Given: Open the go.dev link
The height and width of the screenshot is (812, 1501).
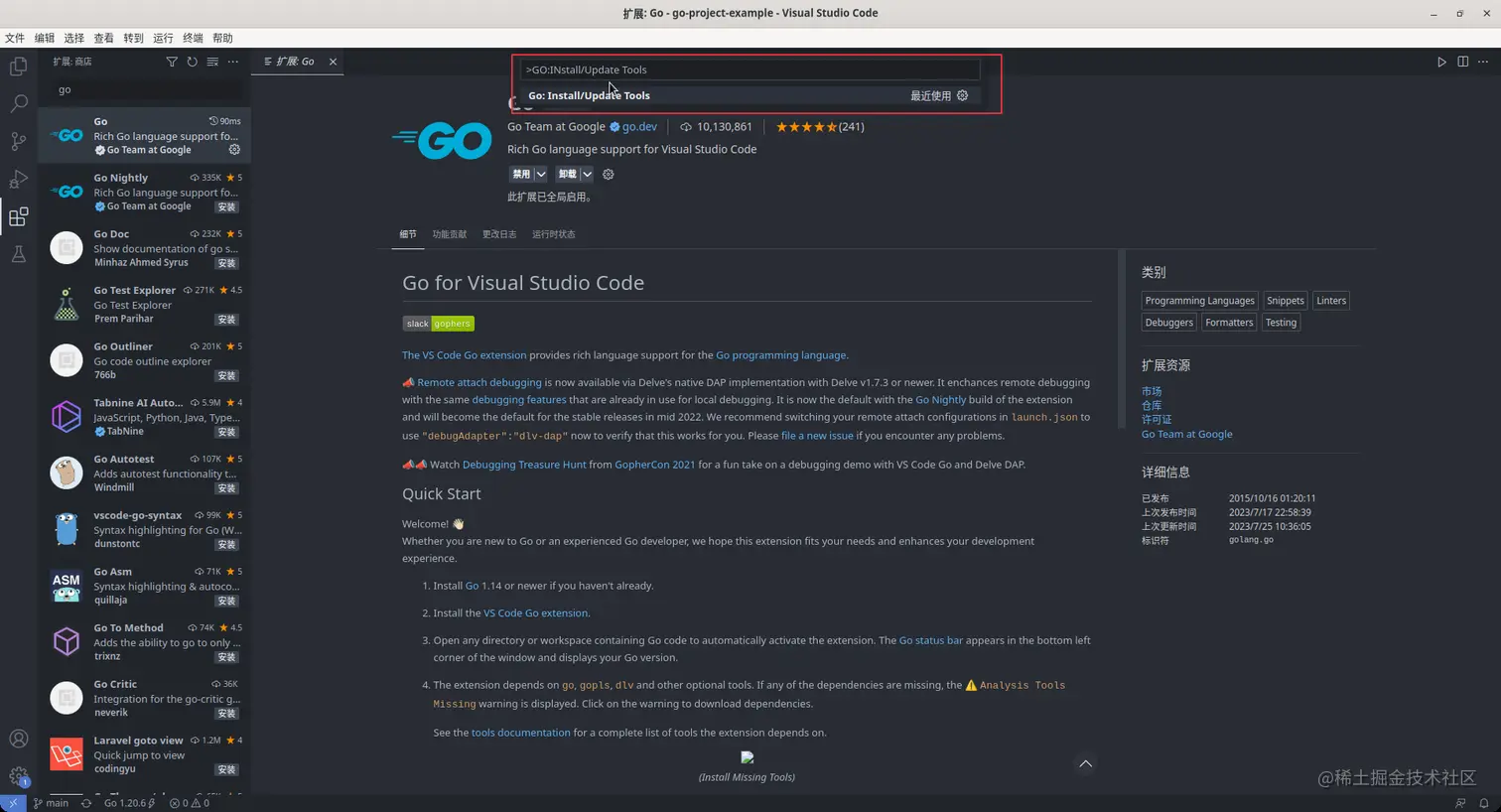Looking at the screenshot, I should [x=640, y=126].
